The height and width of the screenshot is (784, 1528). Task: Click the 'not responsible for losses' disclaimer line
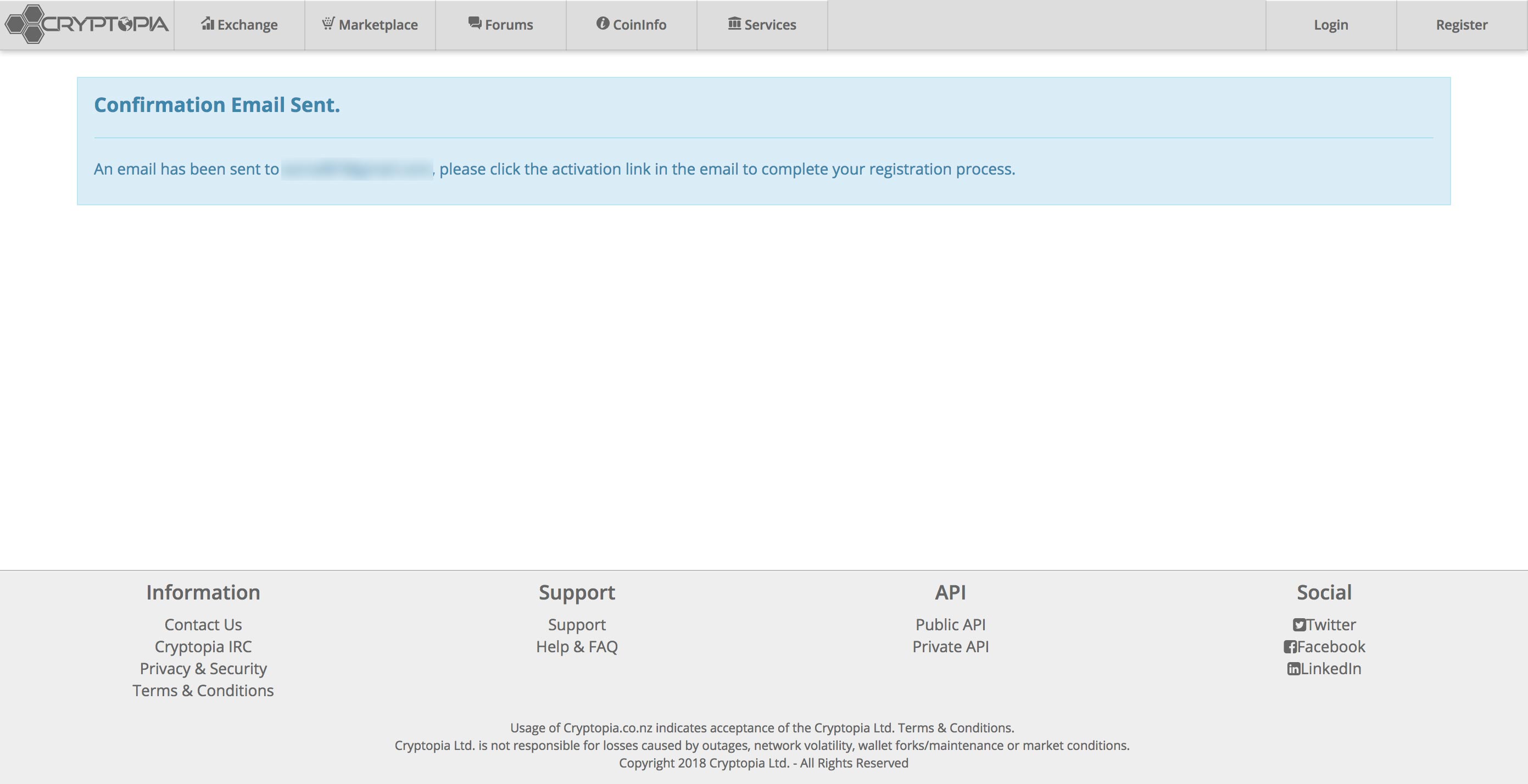click(762, 746)
